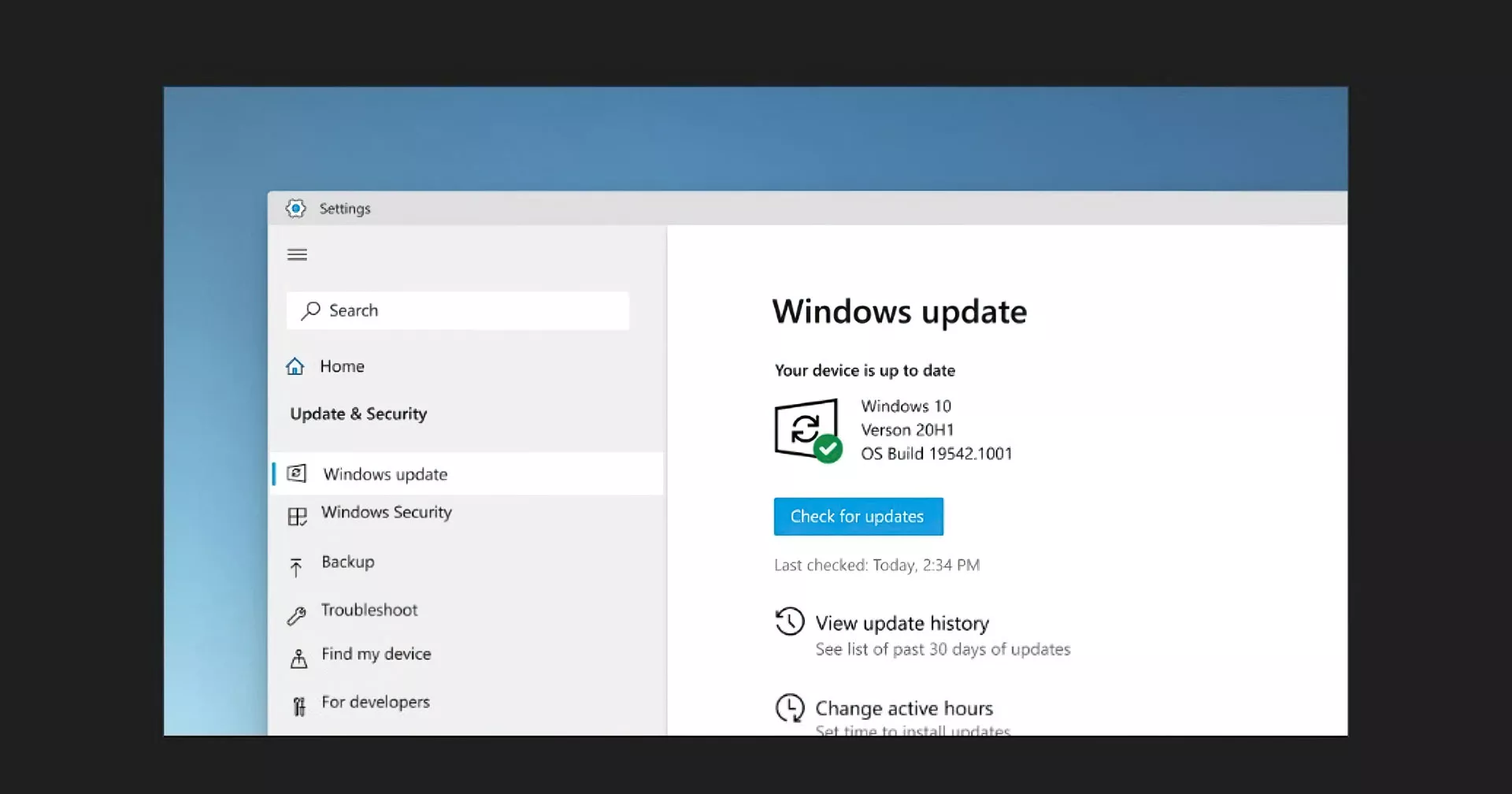
Task: Open Change active hours option
Action: click(x=904, y=708)
